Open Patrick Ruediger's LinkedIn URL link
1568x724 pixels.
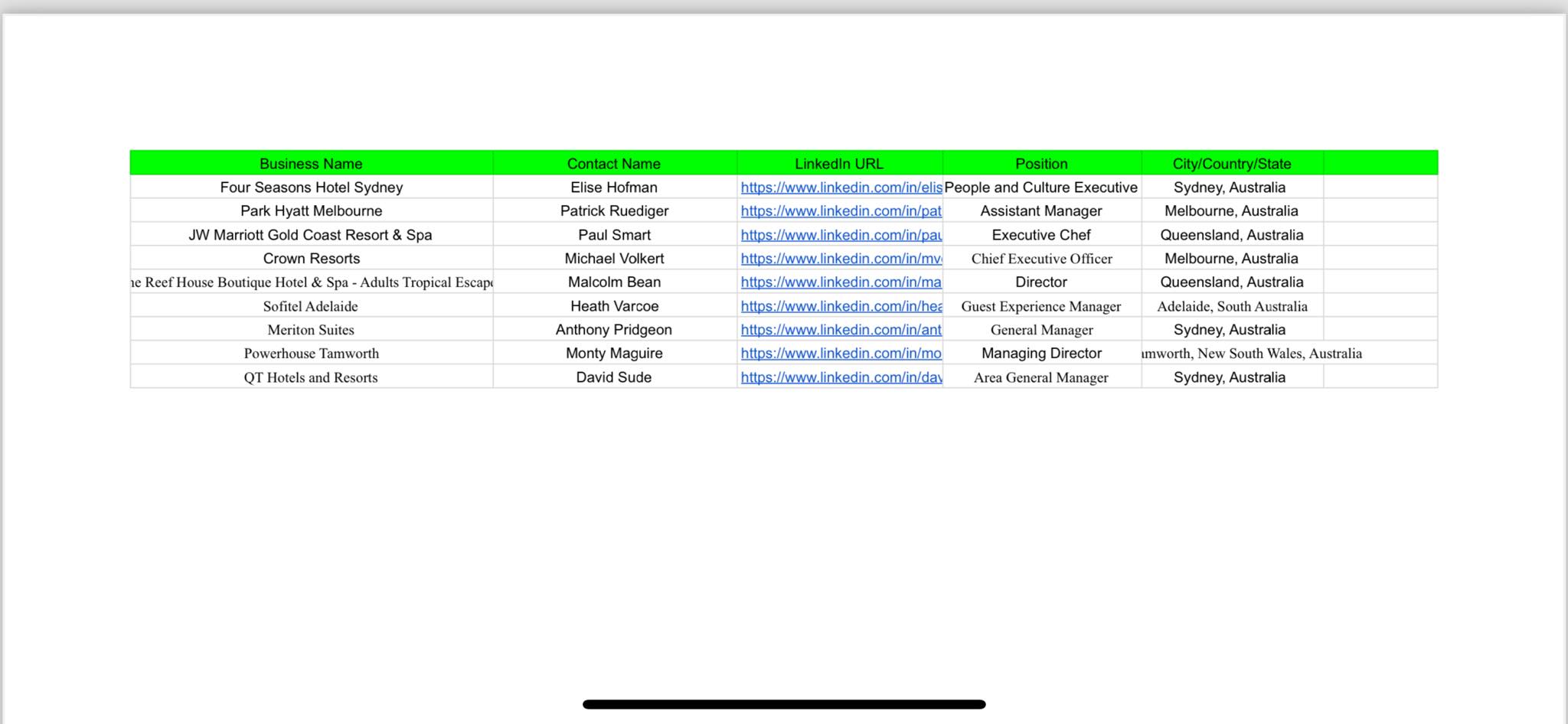coord(841,211)
